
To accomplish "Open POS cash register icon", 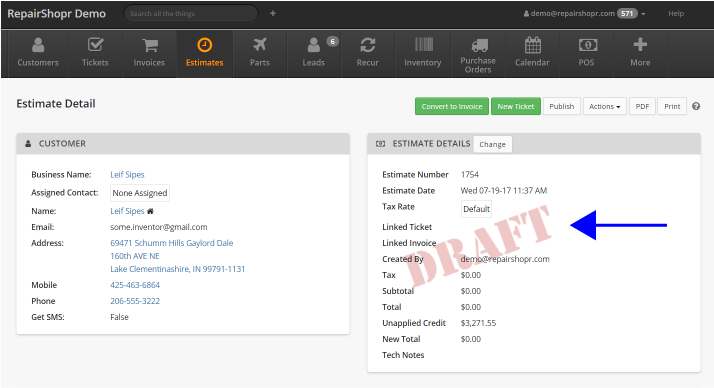I will pyautogui.click(x=587, y=45).
